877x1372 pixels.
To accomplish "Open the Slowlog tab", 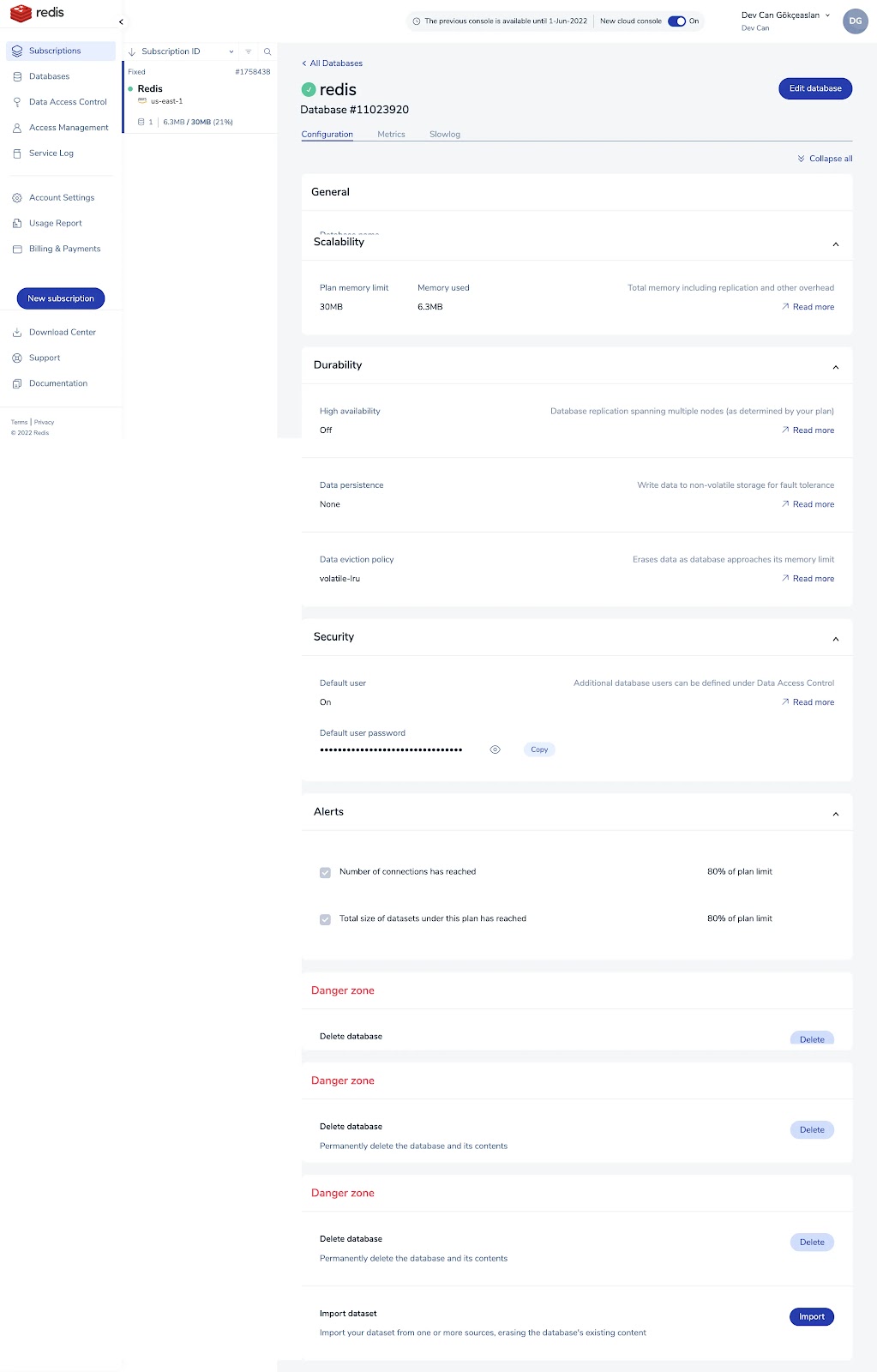I will [445, 135].
